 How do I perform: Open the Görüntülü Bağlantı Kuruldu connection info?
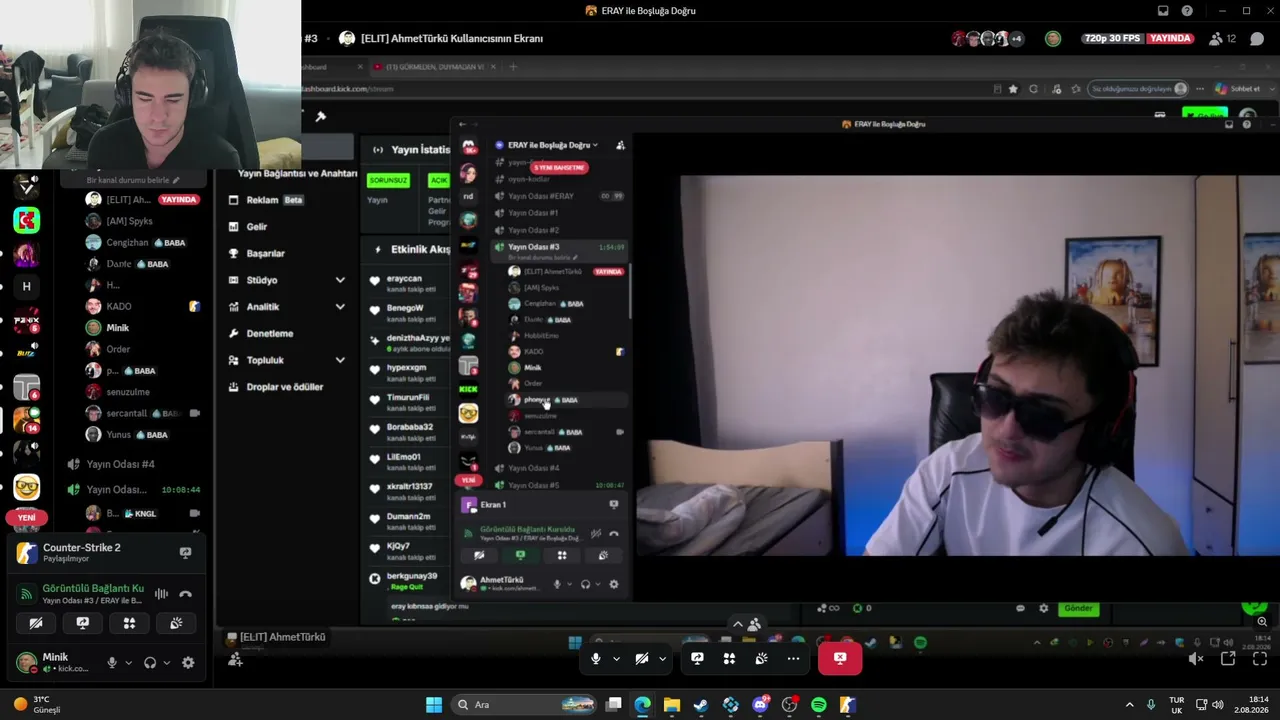click(x=93, y=588)
